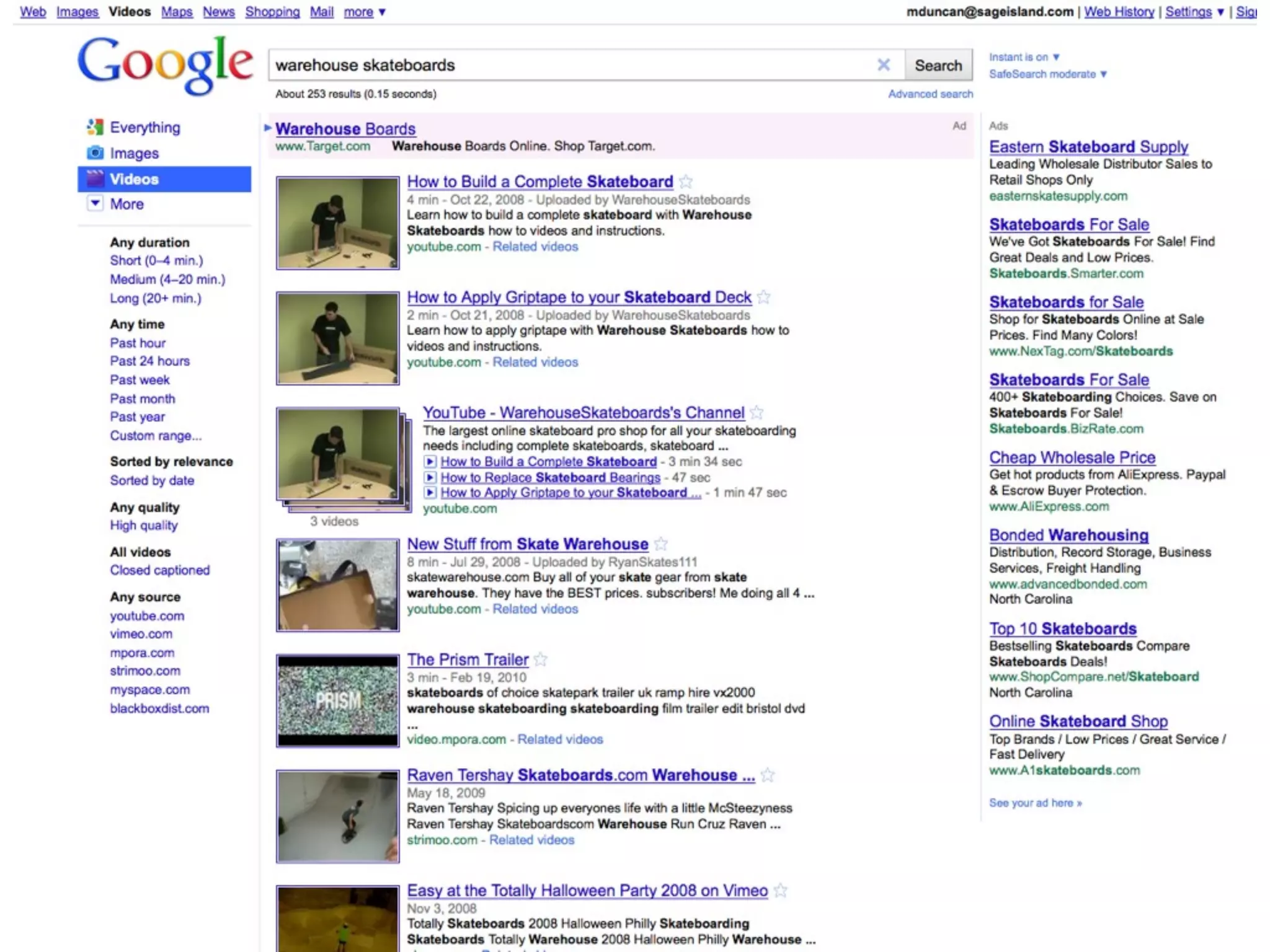Click play icon beside 'How to Build a Complete Skateboard' sublink
Screen dimensions: 1270x952
click(429, 462)
